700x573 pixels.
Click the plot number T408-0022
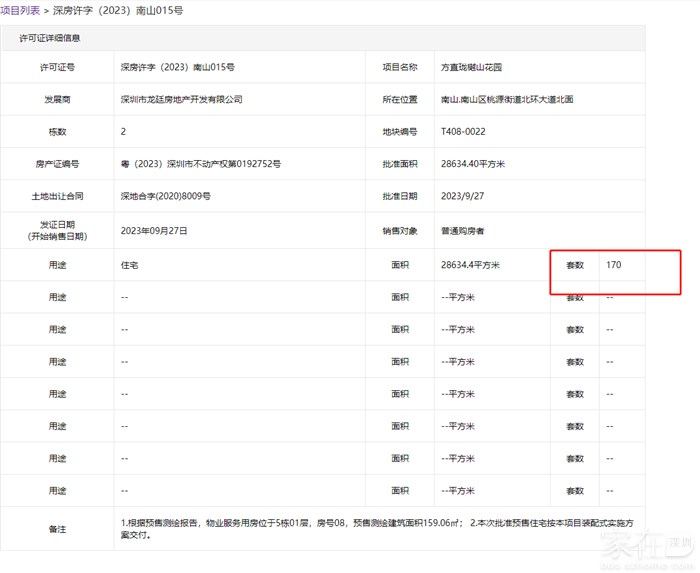point(465,132)
